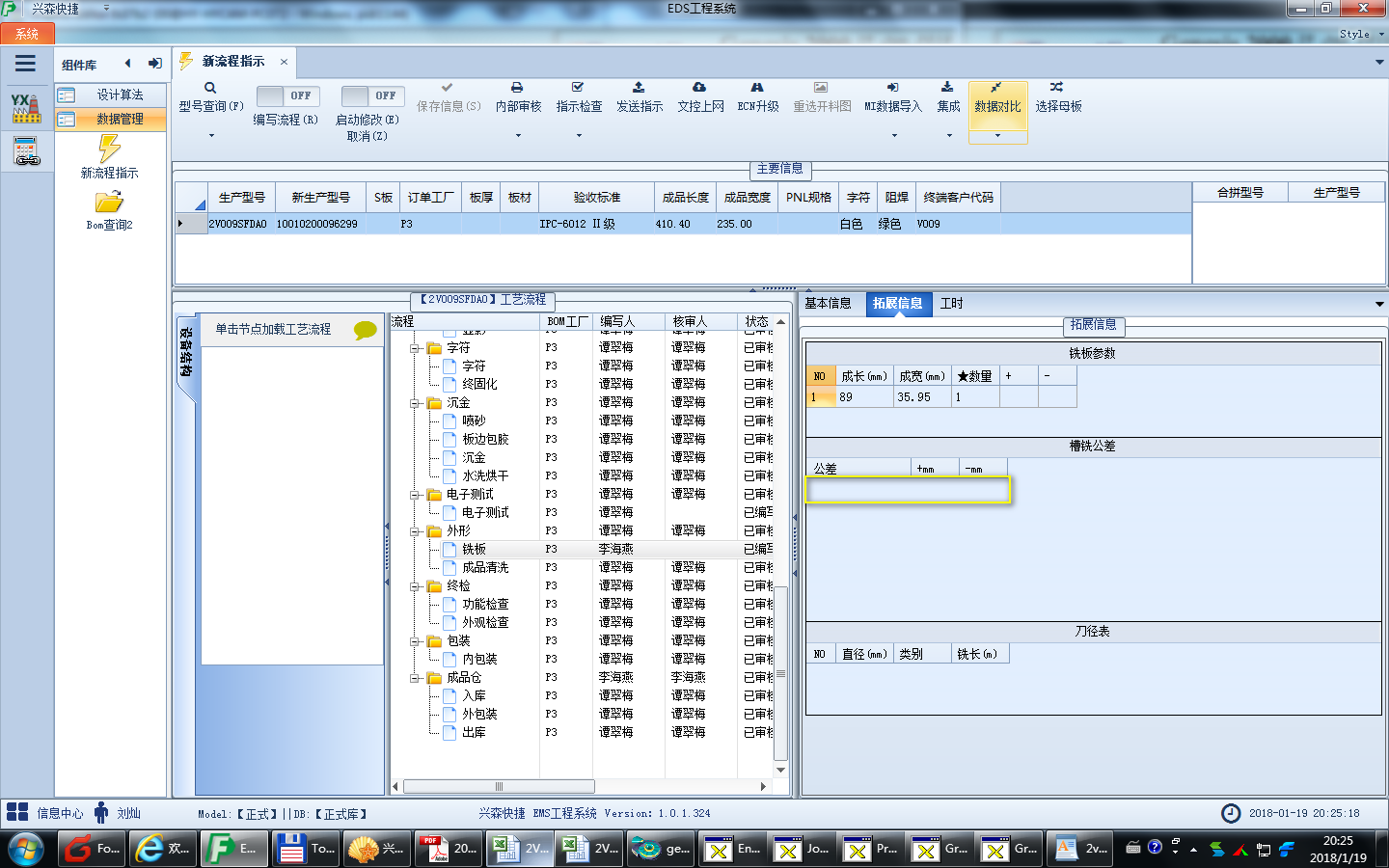1389x868 pixels.
Task: Open the 信息中心 icon in the status bar
Action: 17,812
